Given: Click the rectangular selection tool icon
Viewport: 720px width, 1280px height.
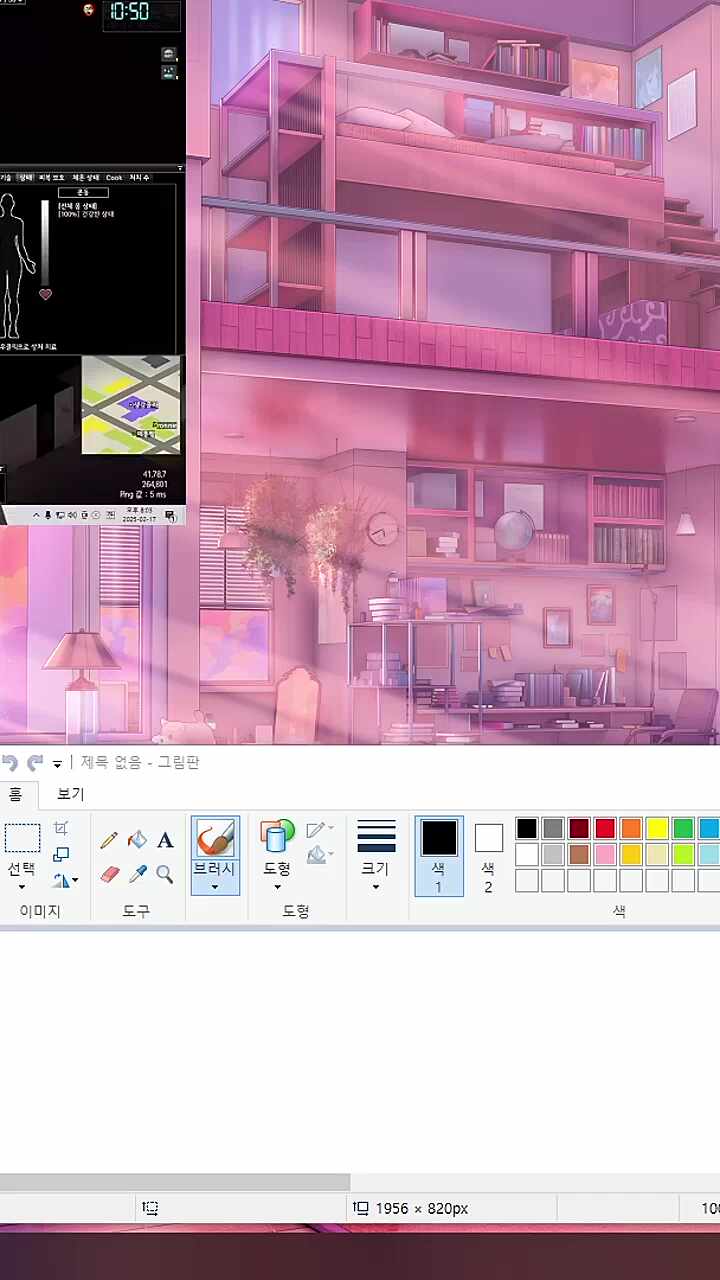Looking at the screenshot, I should point(22,838).
